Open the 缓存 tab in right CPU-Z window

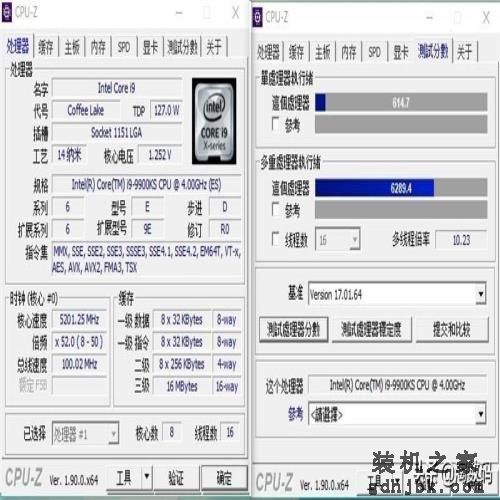click(x=296, y=52)
